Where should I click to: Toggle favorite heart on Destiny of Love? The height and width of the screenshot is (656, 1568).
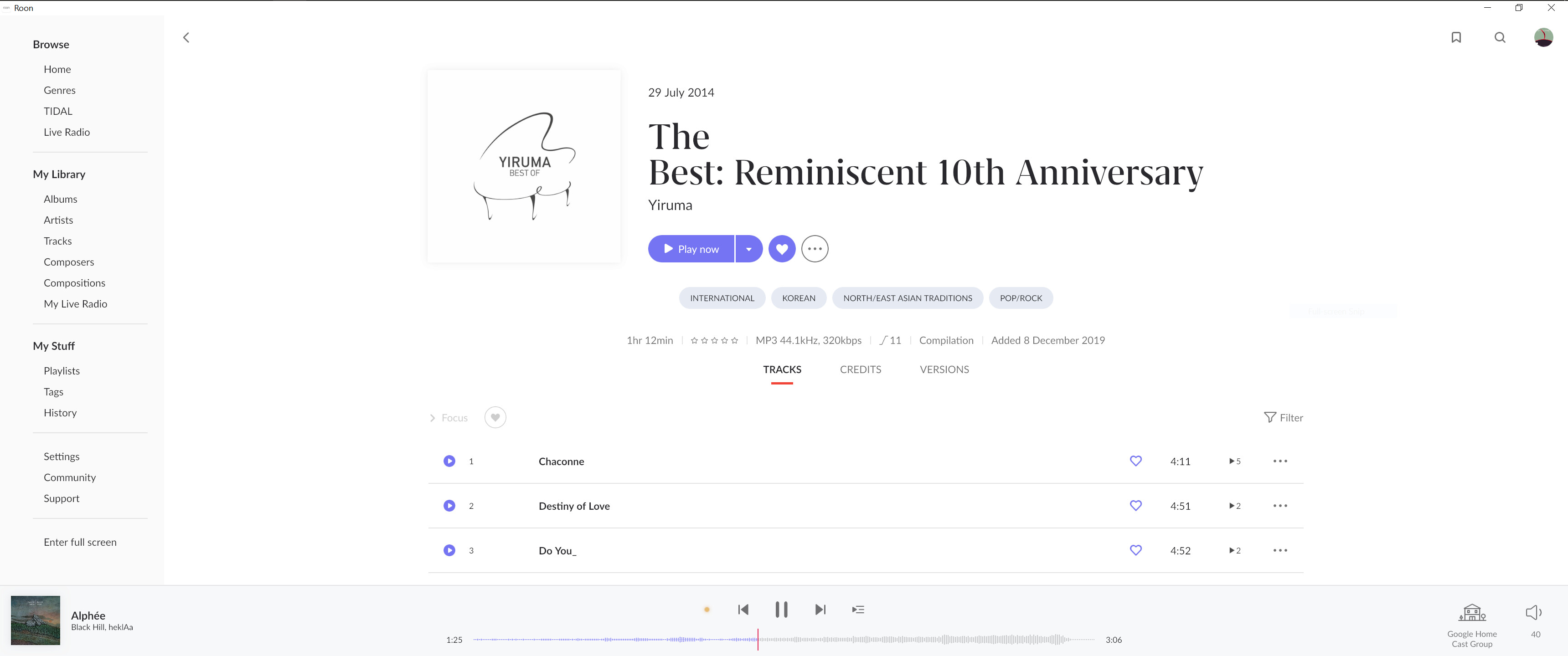[x=1136, y=506]
